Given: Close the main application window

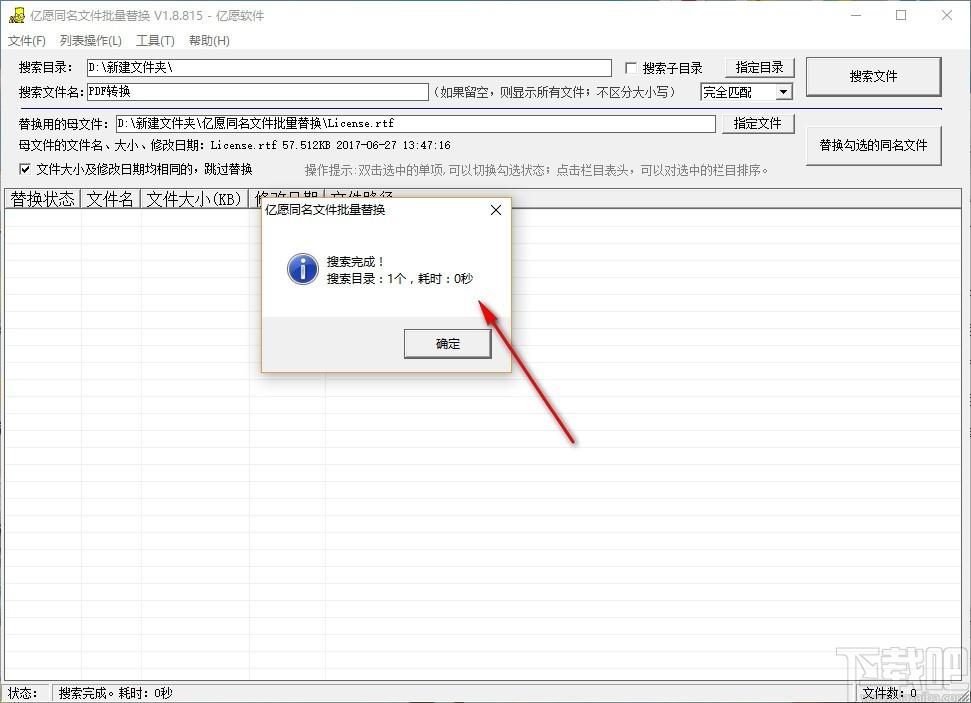Looking at the screenshot, I should (x=947, y=15).
